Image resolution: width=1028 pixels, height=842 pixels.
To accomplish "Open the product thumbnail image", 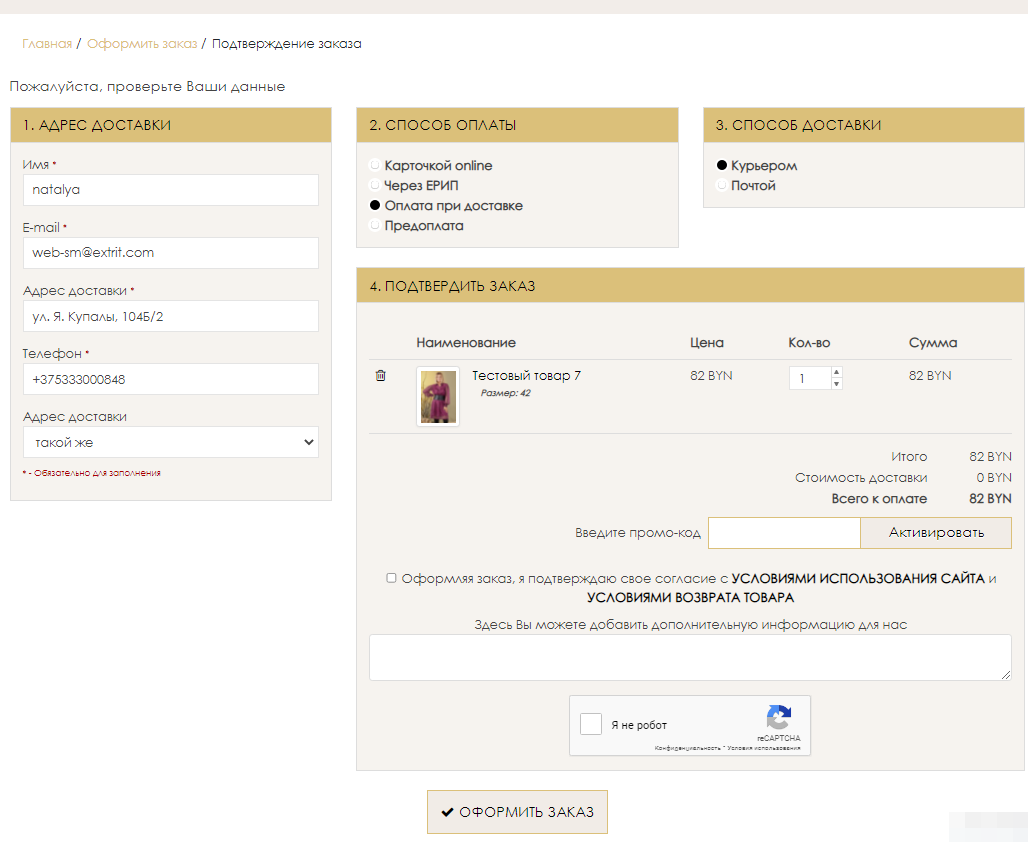I will coord(437,397).
